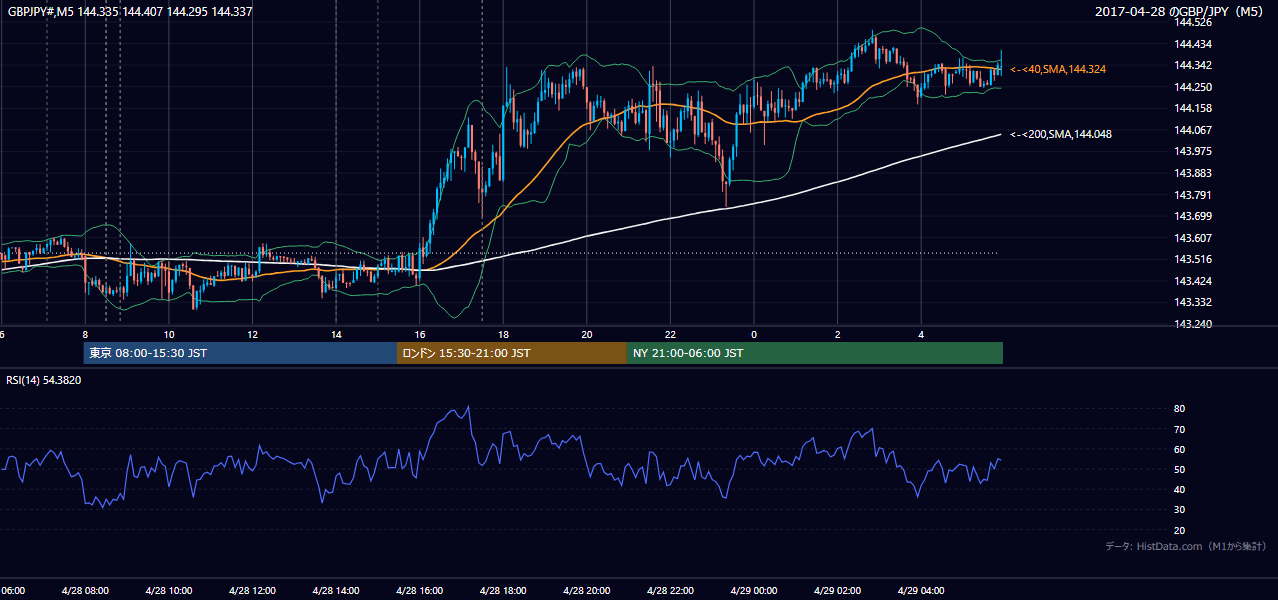This screenshot has height=600, width=1278.
Task: Click the 東京 08:00-15:30 JST session bar
Action: (241, 353)
